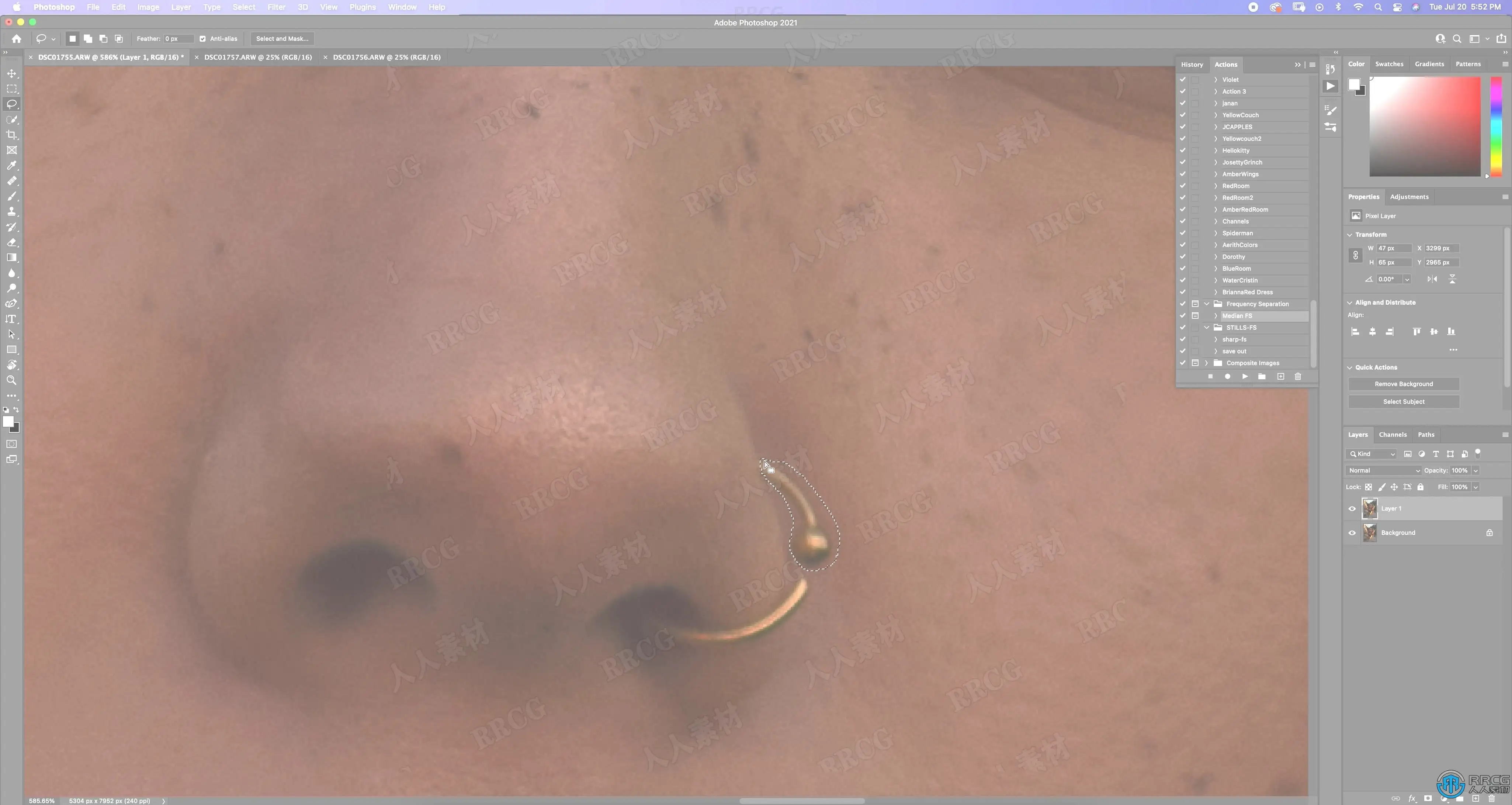Expand the Violet action
This screenshot has height=805, width=1512.
tap(1216, 80)
